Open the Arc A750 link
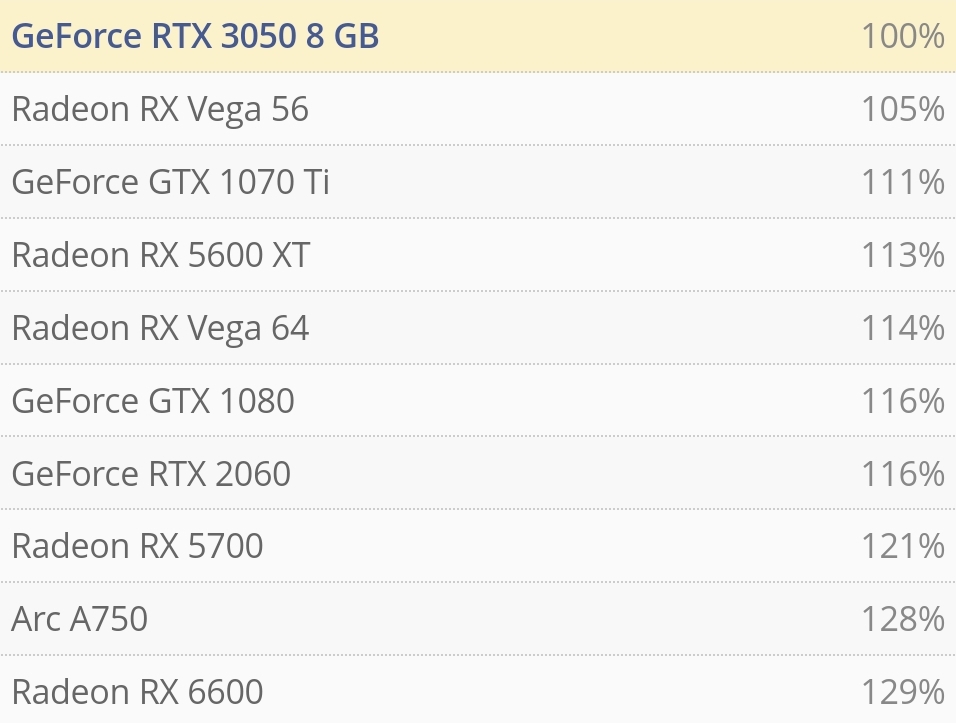This screenshot has width=956, height=723. [80, 619]
